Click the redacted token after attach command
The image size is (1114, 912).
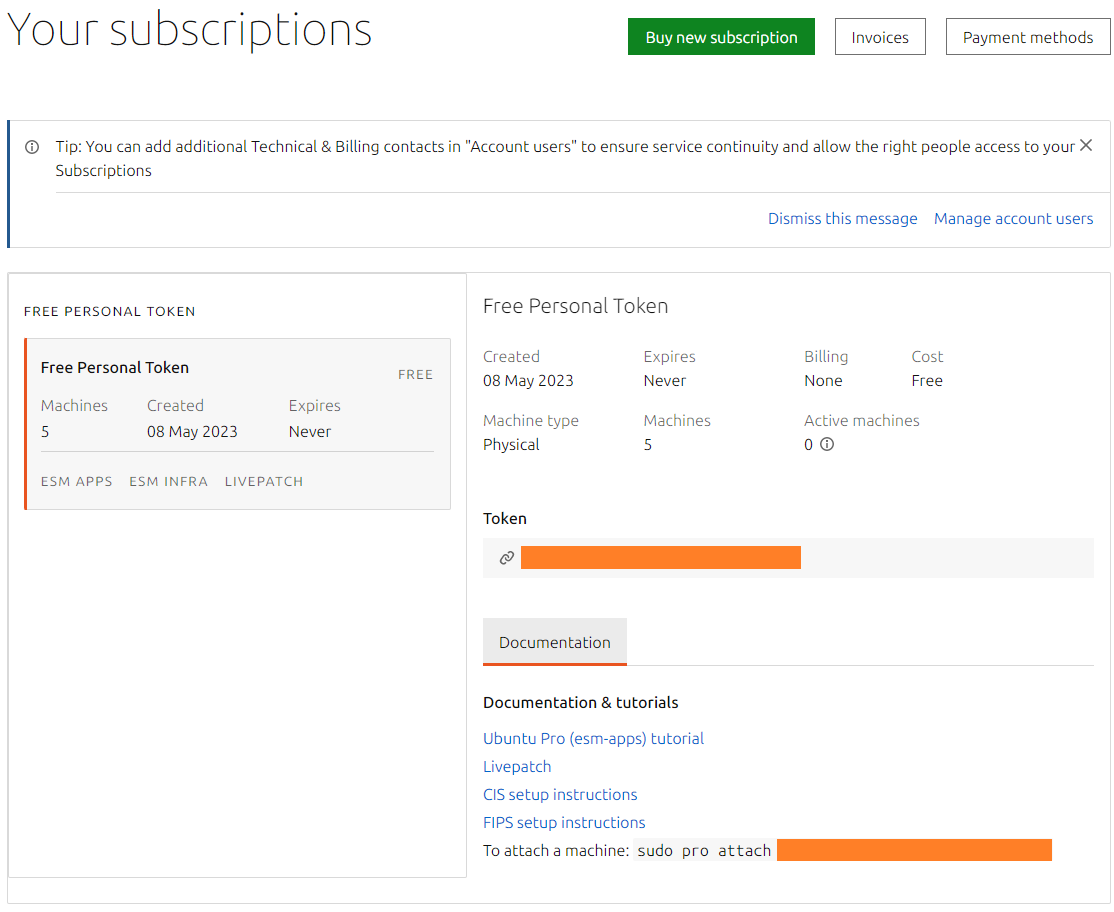[x=914, y=850]
